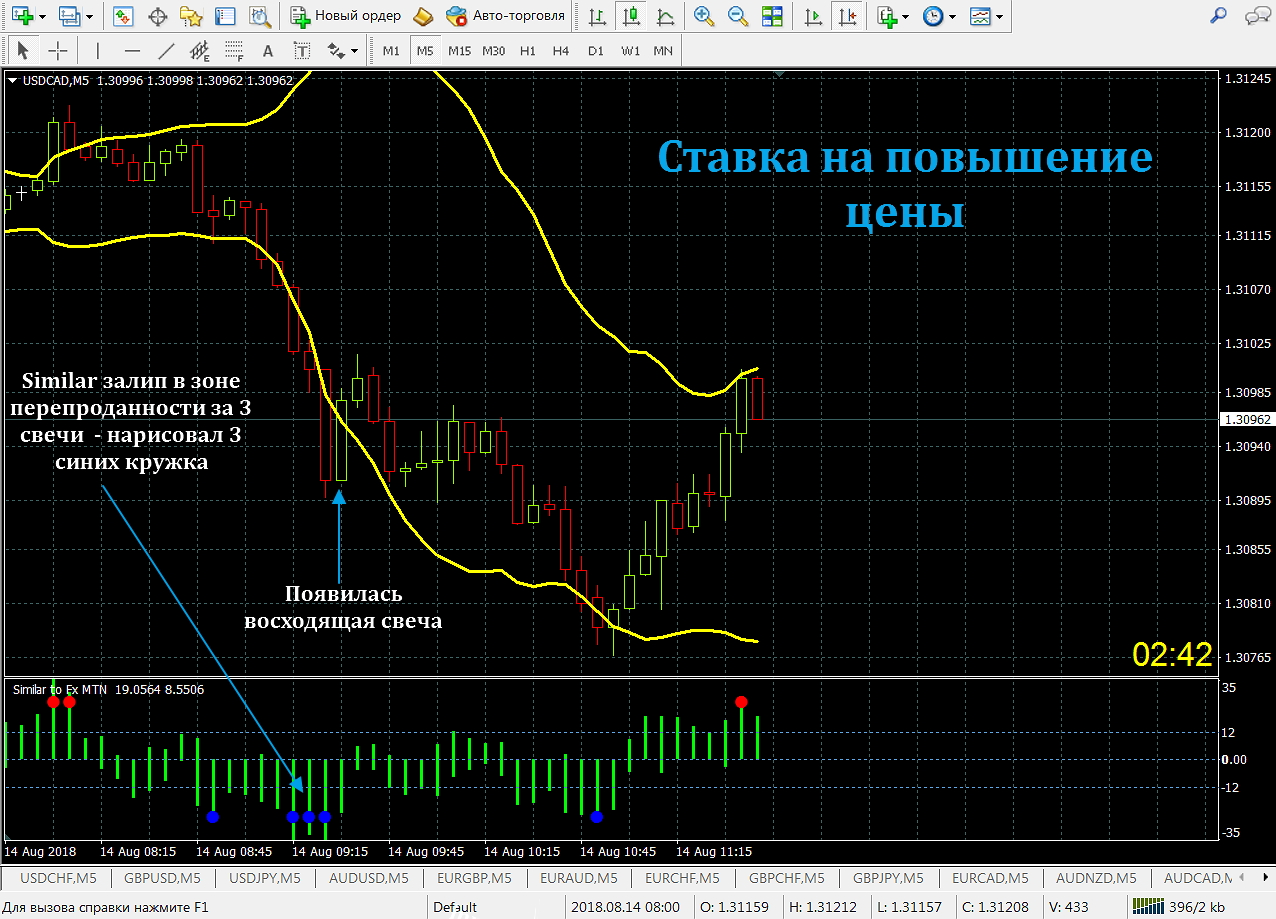
Task: Switch timeframe to H1
Action: [528, 50]
